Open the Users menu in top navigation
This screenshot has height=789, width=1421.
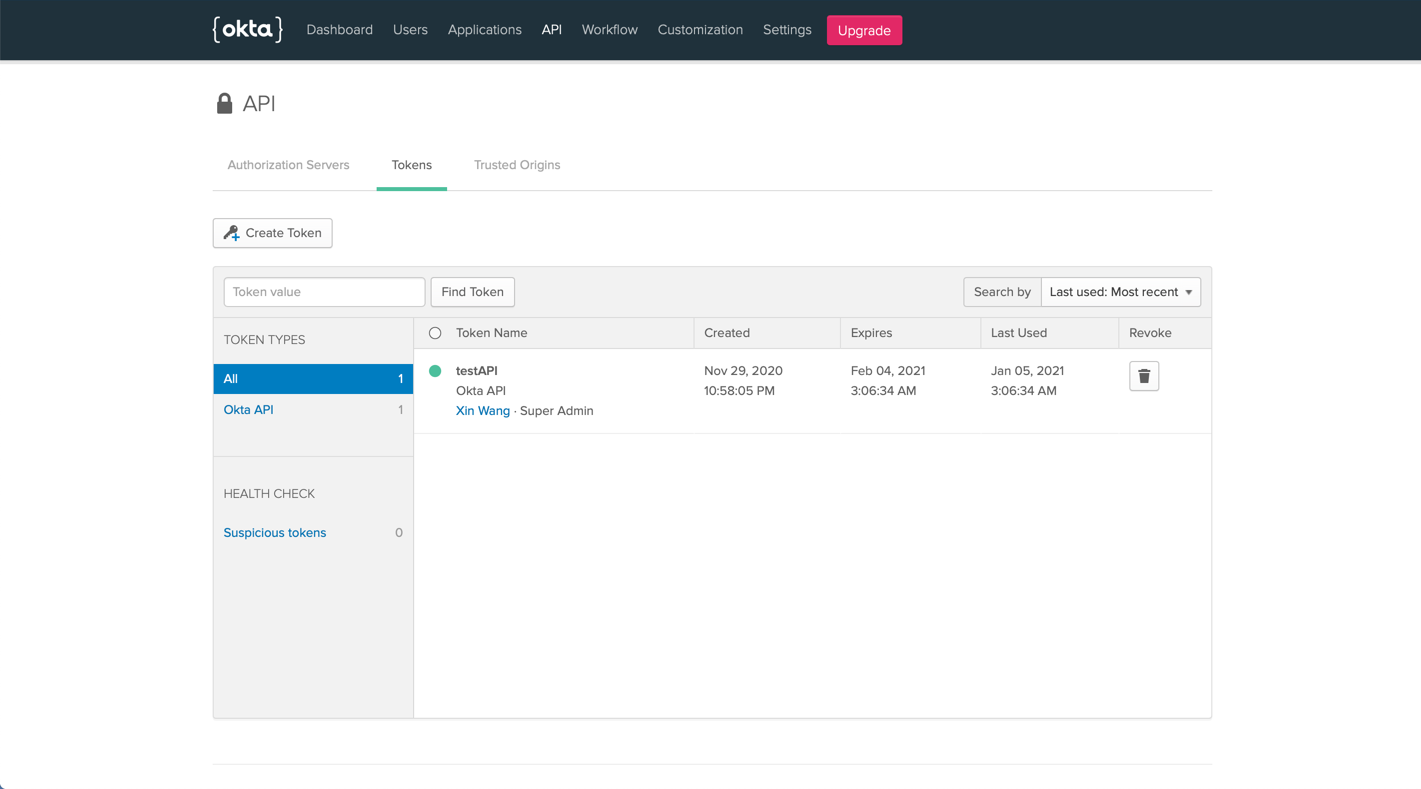(410, 30)
